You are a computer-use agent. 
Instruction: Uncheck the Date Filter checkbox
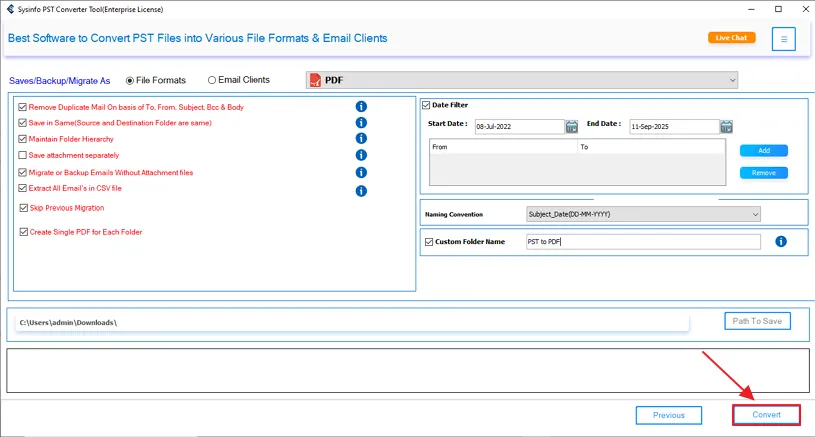coord(426,105)
